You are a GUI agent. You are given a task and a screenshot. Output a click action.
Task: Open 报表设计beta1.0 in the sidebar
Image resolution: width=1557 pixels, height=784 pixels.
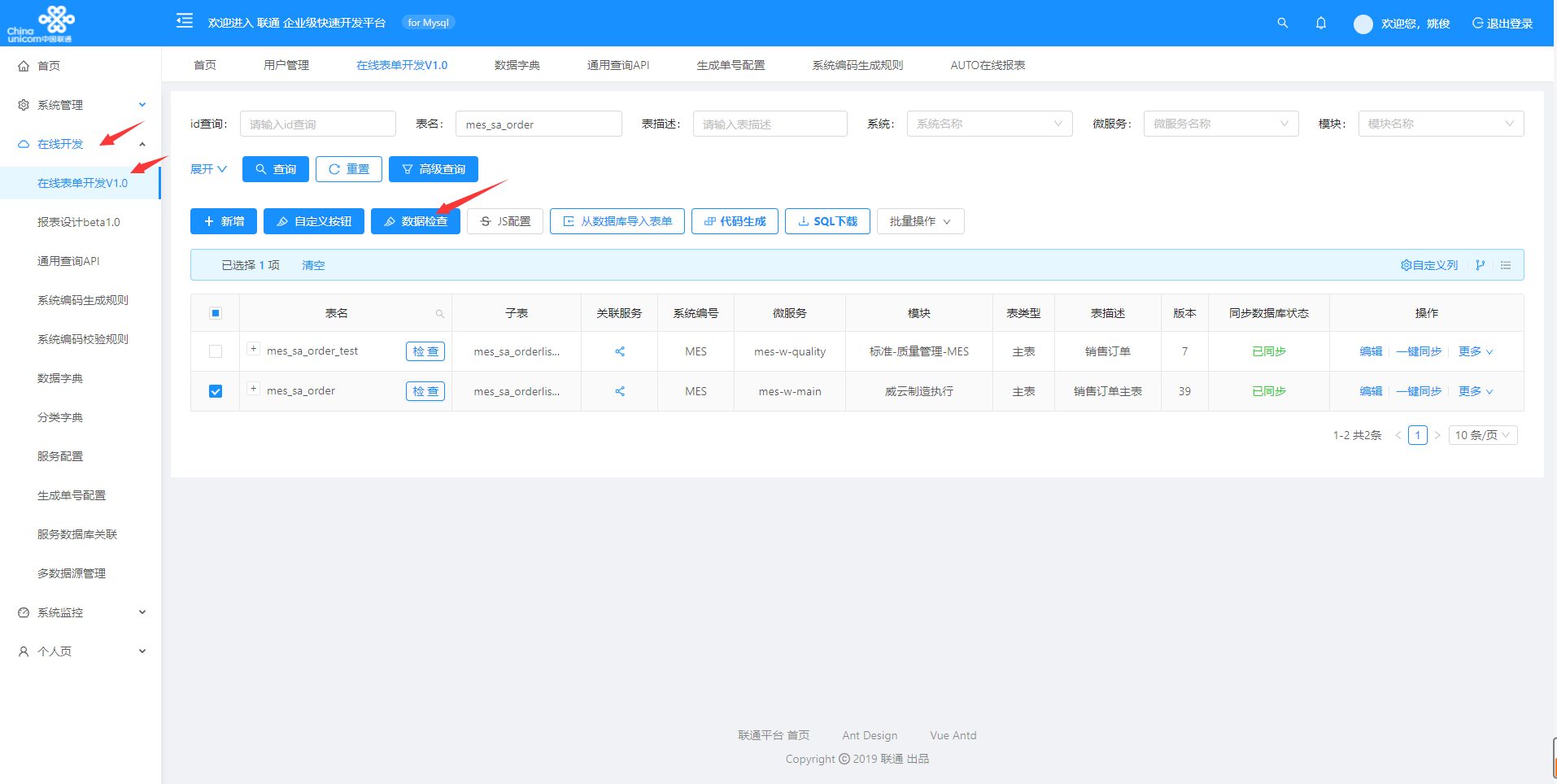click(81, 222)
